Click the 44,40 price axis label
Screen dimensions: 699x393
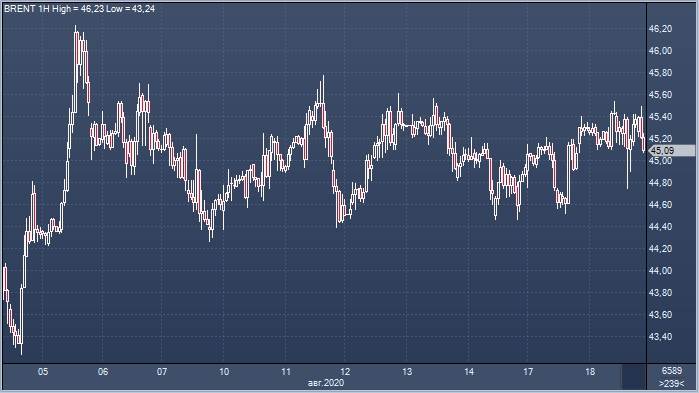tap(660, 227)
